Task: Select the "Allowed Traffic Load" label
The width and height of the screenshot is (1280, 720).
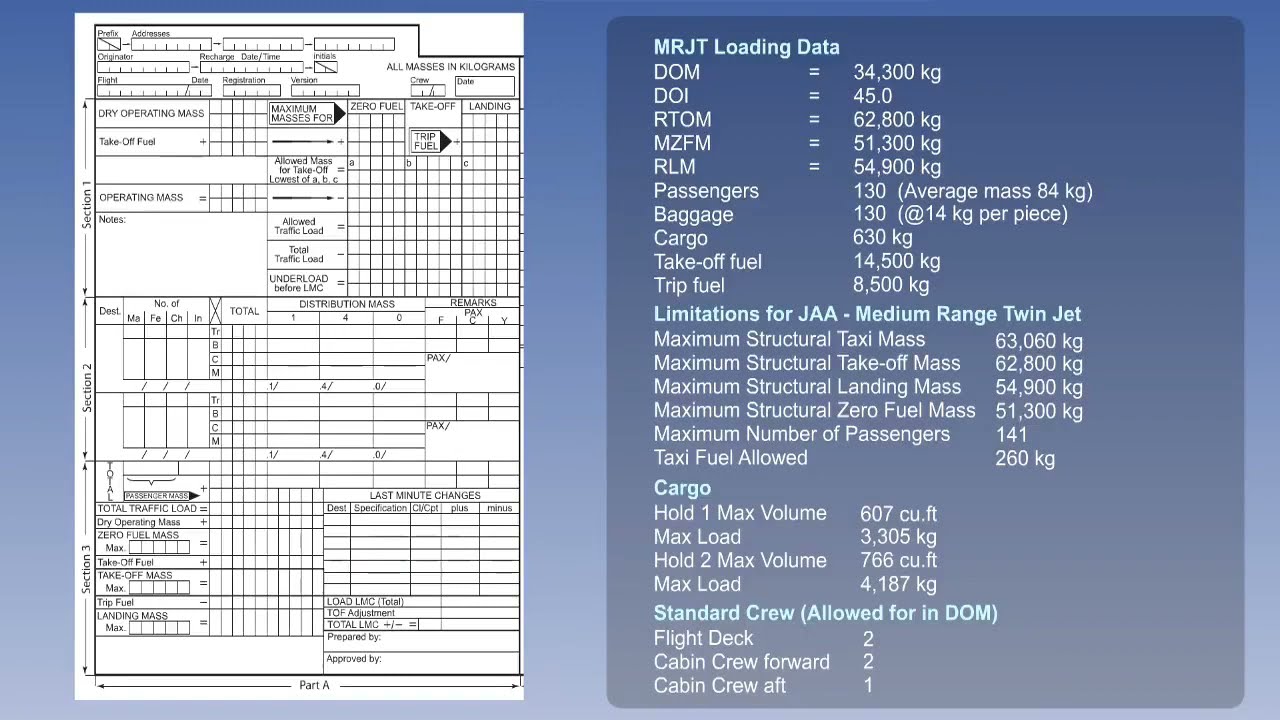Action: pos(299,227)
